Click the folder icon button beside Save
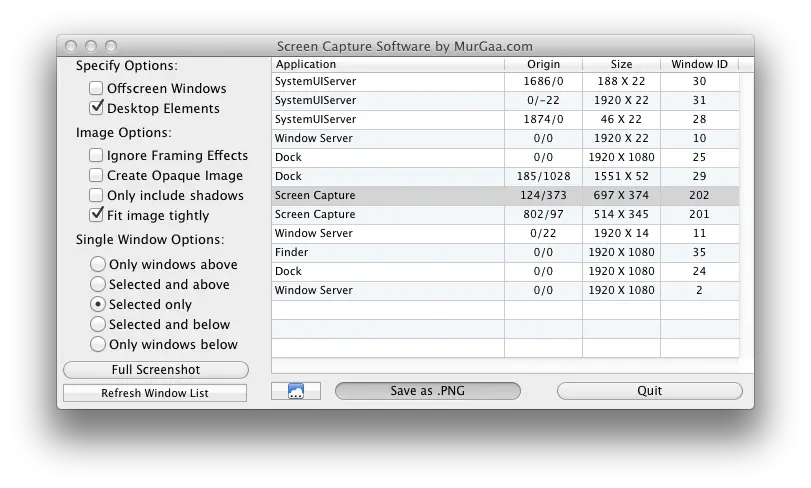This screenshot has height=488, width=811. point(295,391)
